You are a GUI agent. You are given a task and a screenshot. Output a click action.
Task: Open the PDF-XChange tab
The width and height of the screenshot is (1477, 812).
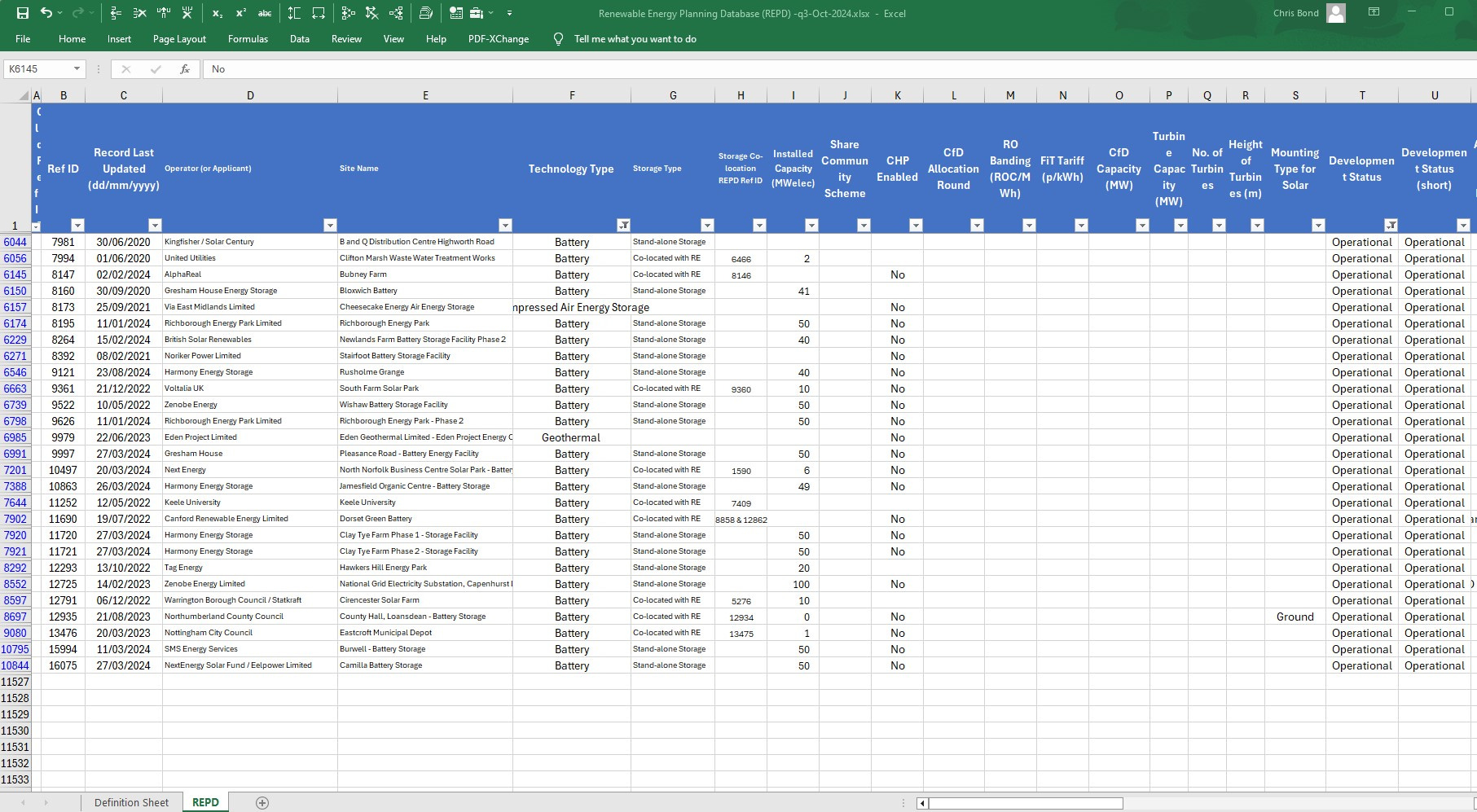[x=499, y=39]
